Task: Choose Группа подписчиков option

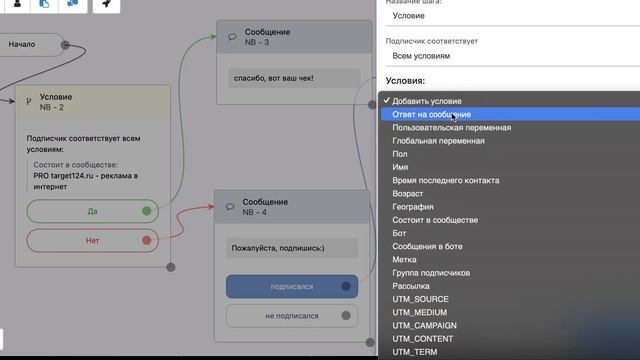Action: point(510,273)
